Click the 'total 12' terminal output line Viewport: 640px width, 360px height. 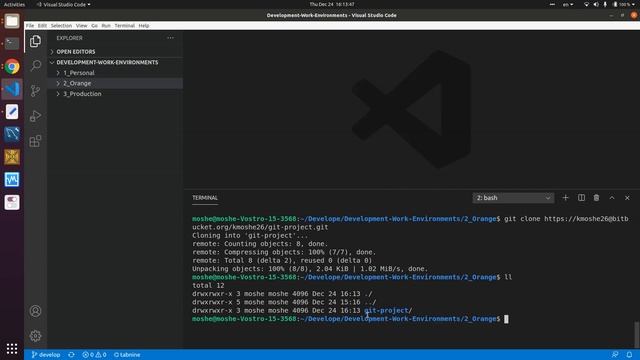point(208,285)
